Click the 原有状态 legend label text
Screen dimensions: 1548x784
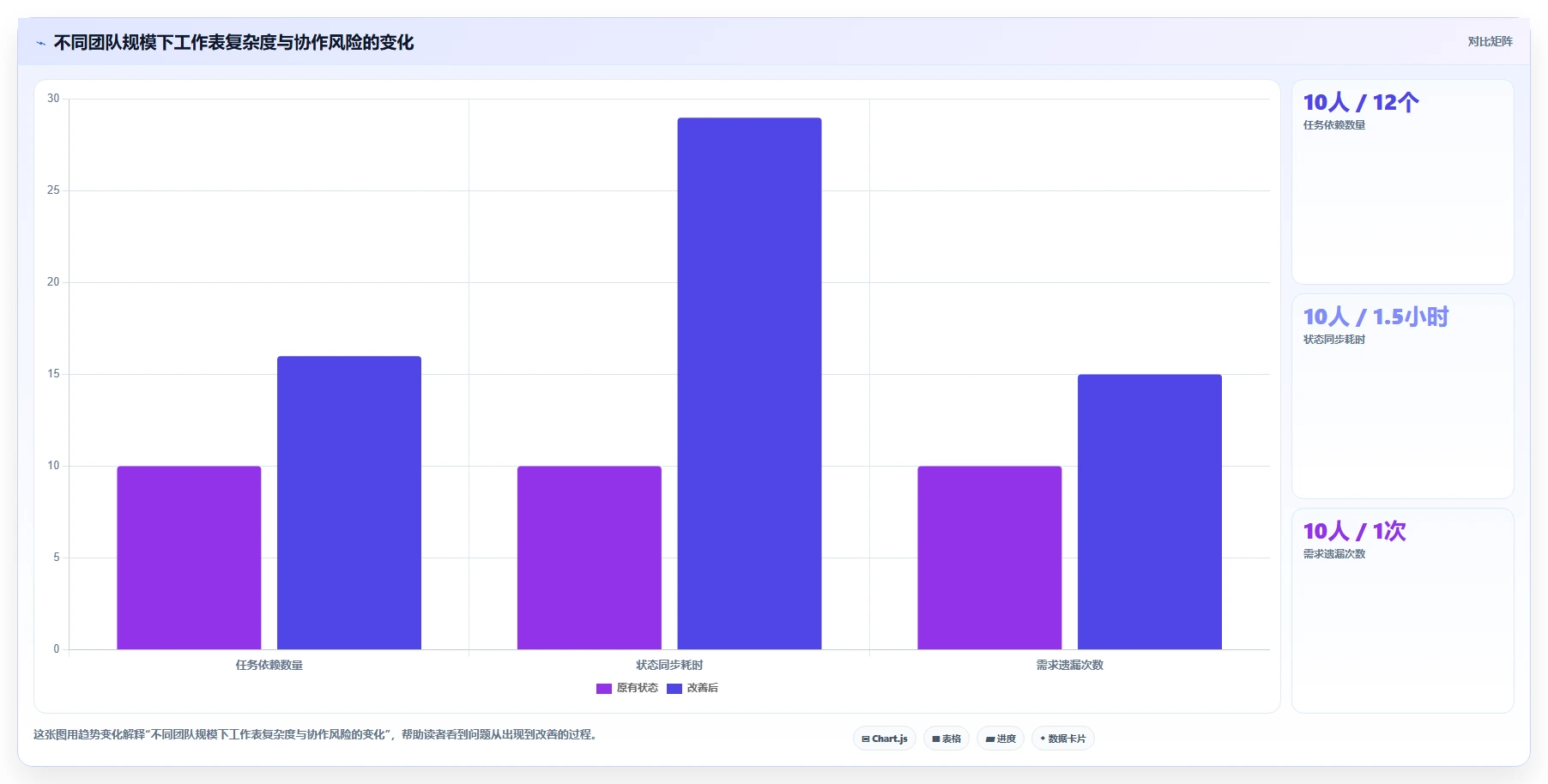click(638, 688)
